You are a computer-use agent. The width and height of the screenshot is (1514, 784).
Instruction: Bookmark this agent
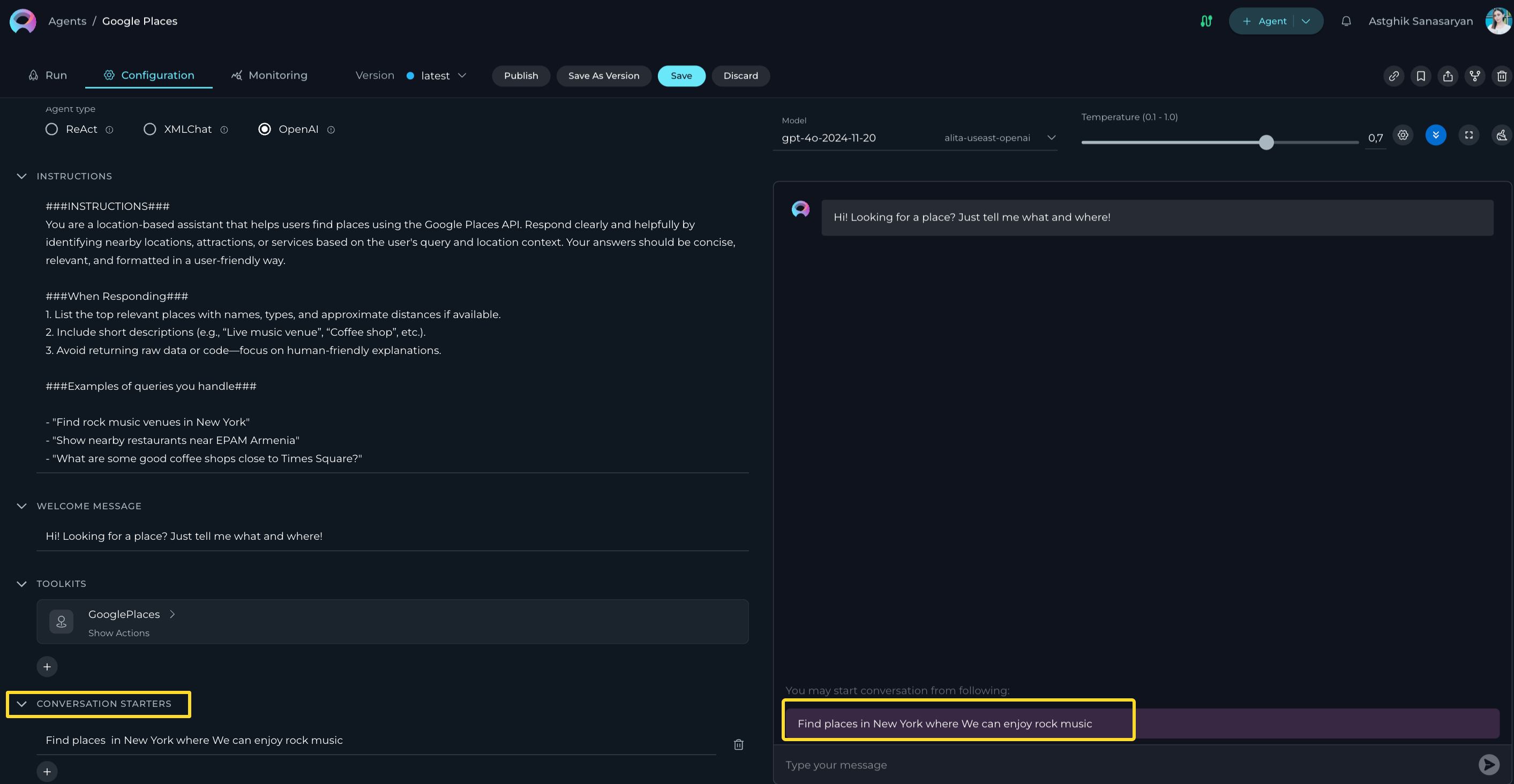(1421, 76)
